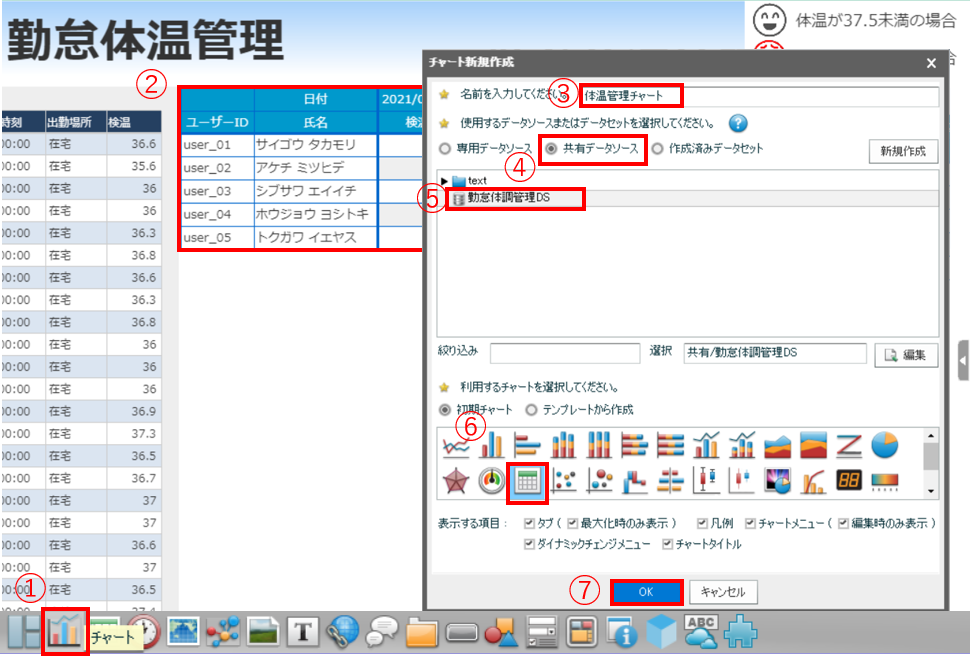The height and width of the screenshot is (656, 970).
Task: Click the OK button
Action: click(645, 592)
